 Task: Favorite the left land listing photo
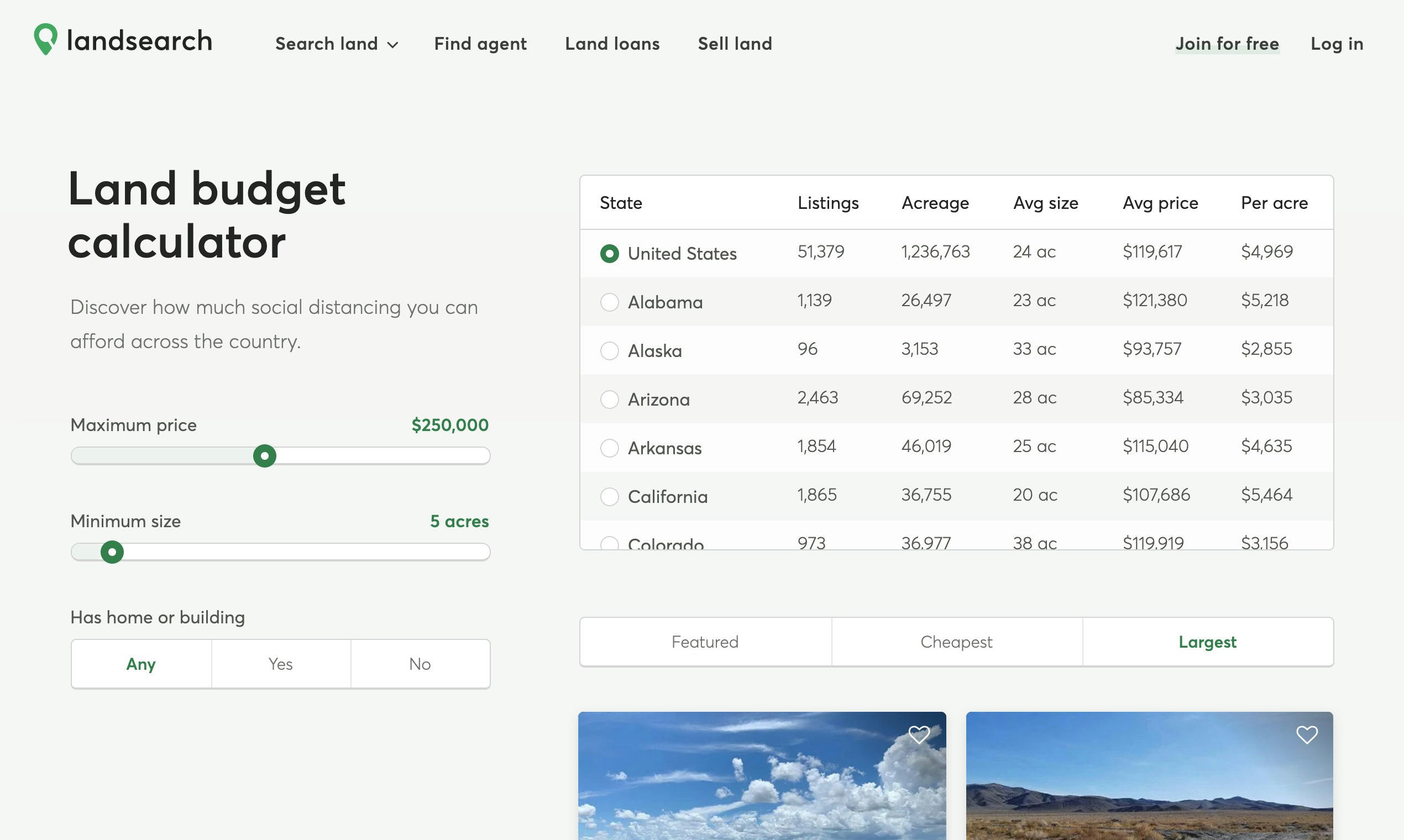point(918,733)
